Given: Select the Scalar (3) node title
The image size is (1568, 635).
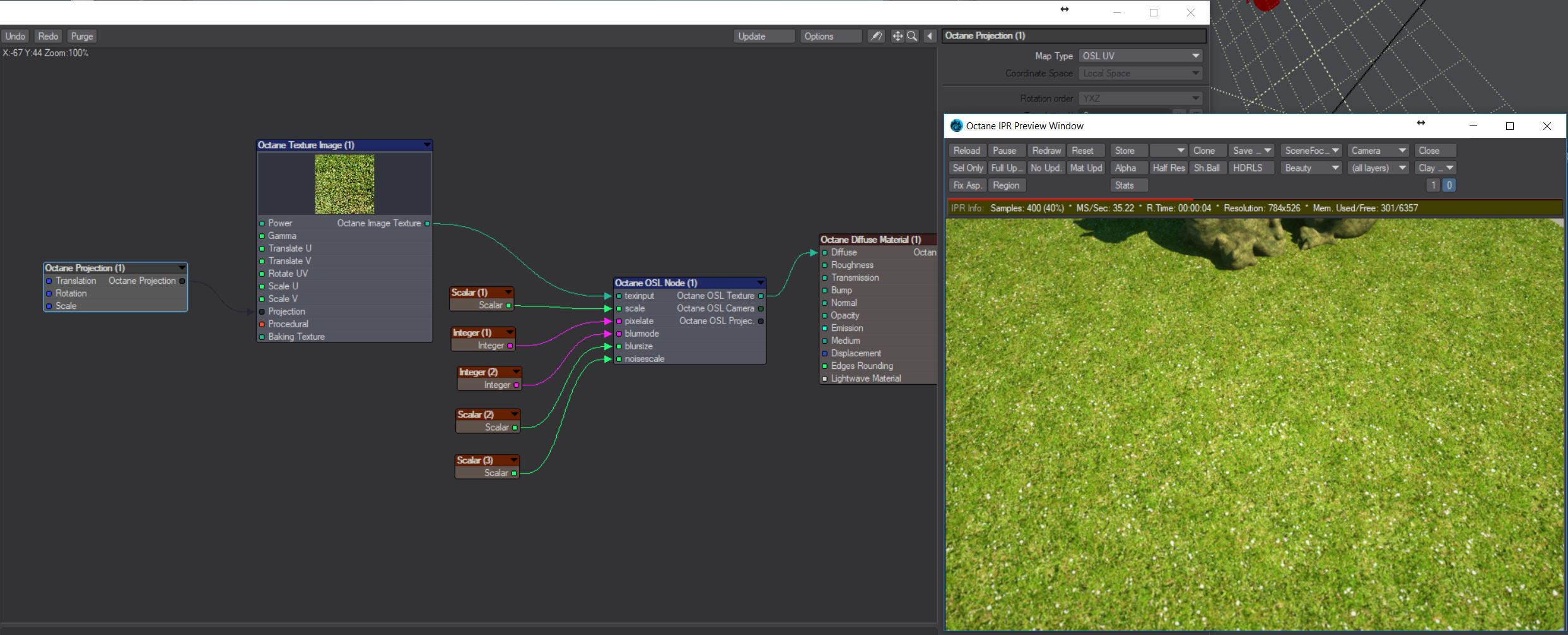Looking at the screenshot, I should point(475,460).
